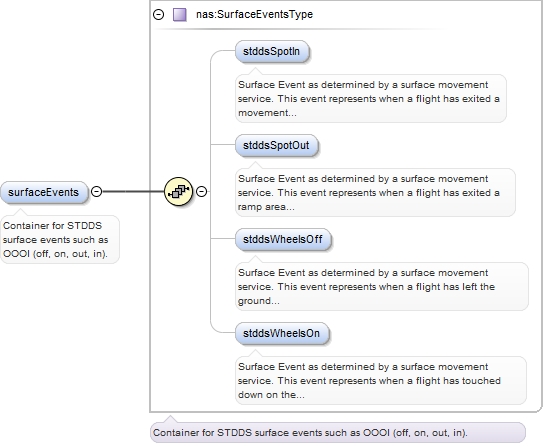Click the branch line leading to stddsWheelsOff

223,238
